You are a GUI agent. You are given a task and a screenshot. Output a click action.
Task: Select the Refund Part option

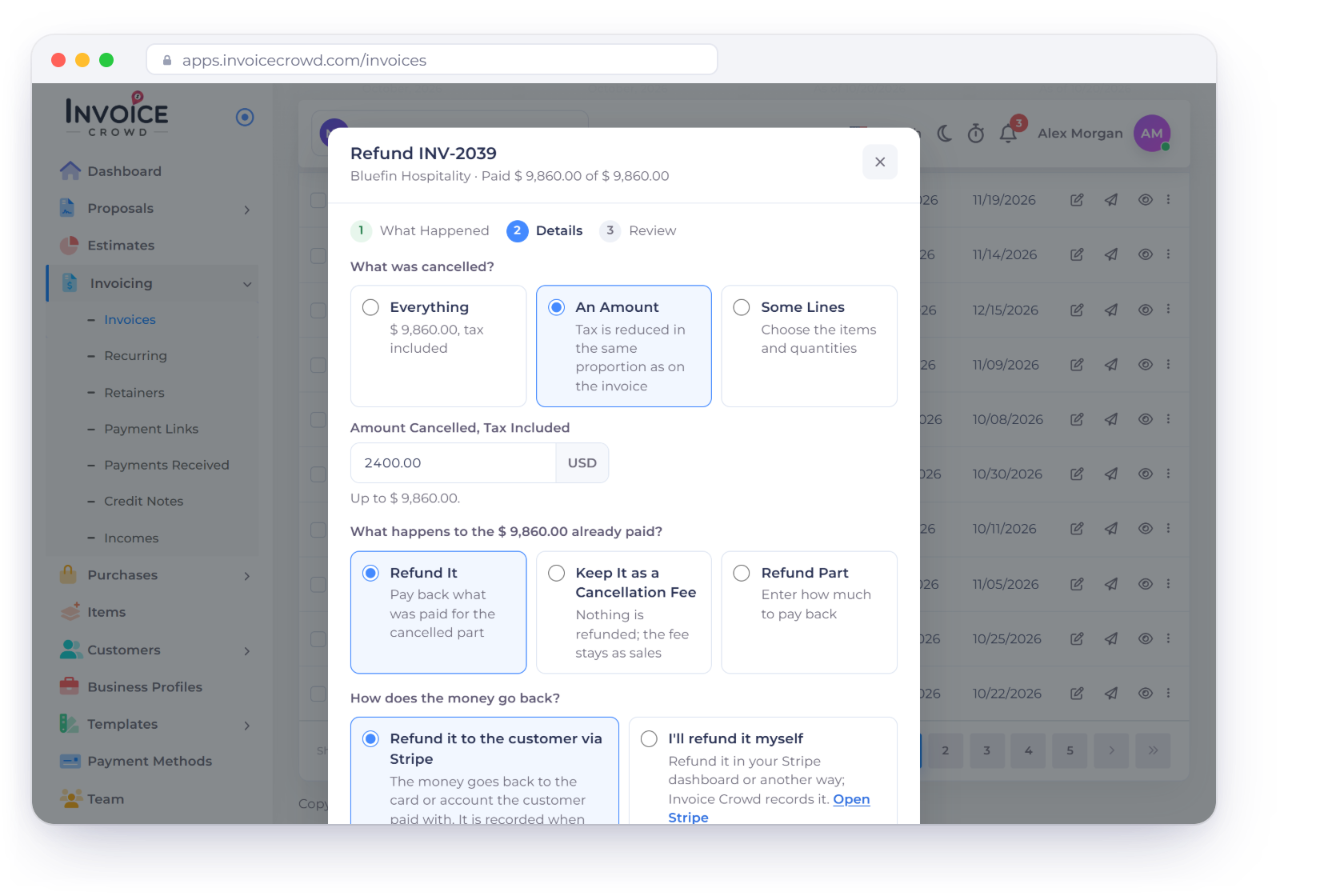pyautogui.click(x=810, y=613)
